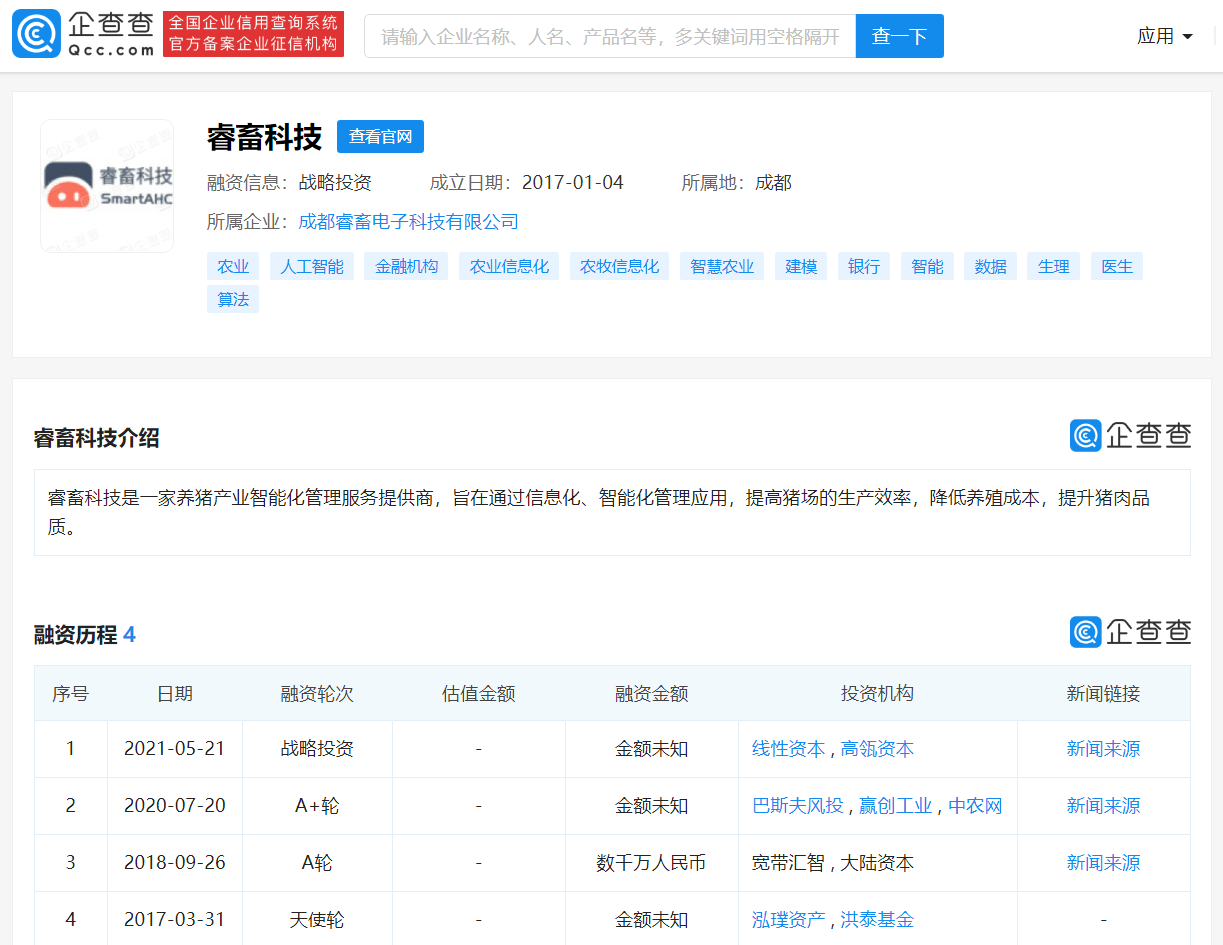1223x945 pixels.
Task: Select the 医生 tag
Action: point(1117,267)
